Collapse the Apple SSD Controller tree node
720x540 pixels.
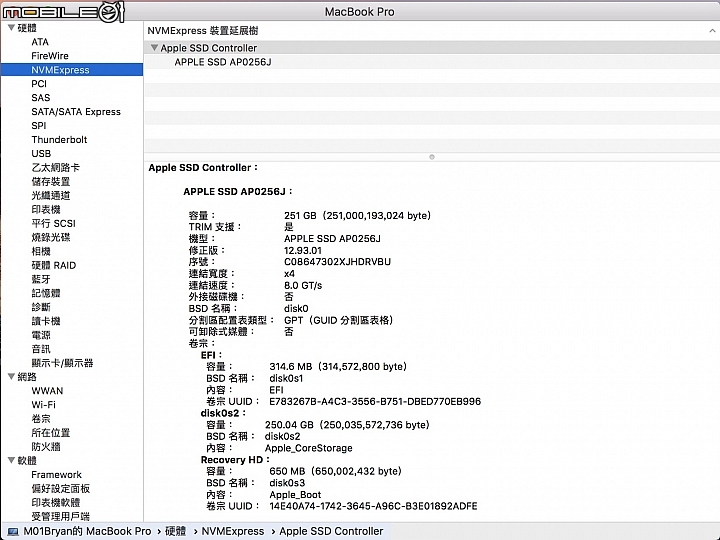(x=154, y=48)
